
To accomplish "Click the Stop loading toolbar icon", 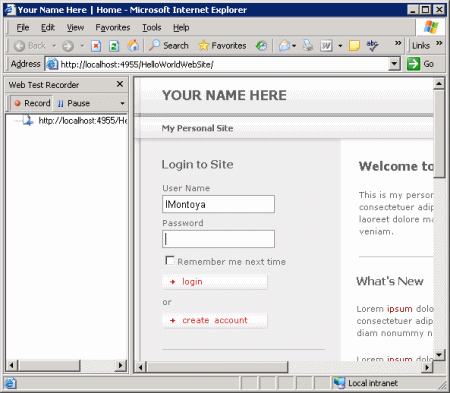I will pyautogui.click(x=96, y=46).
